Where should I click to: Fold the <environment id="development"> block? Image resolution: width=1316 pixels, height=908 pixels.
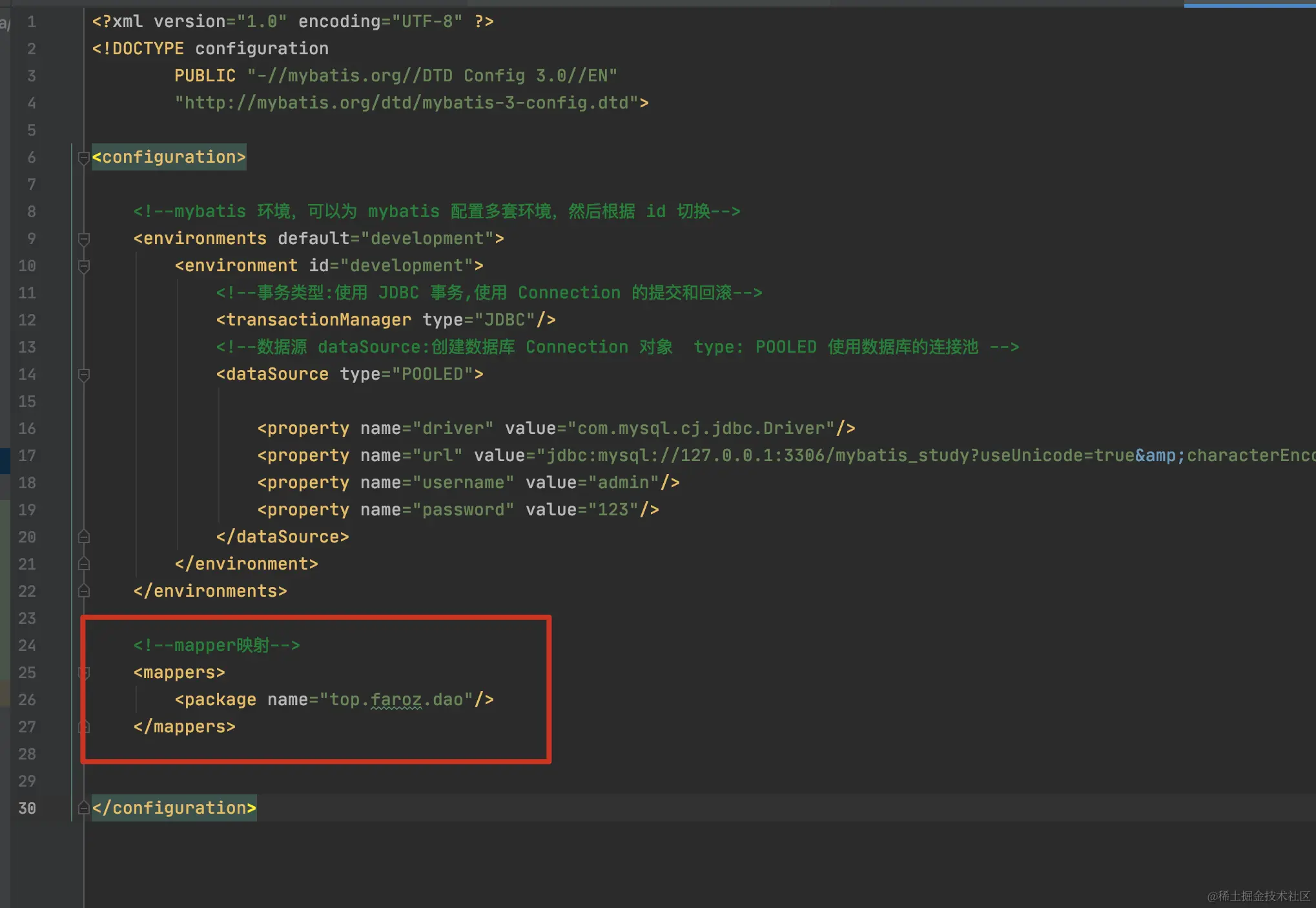coord(83,266)
